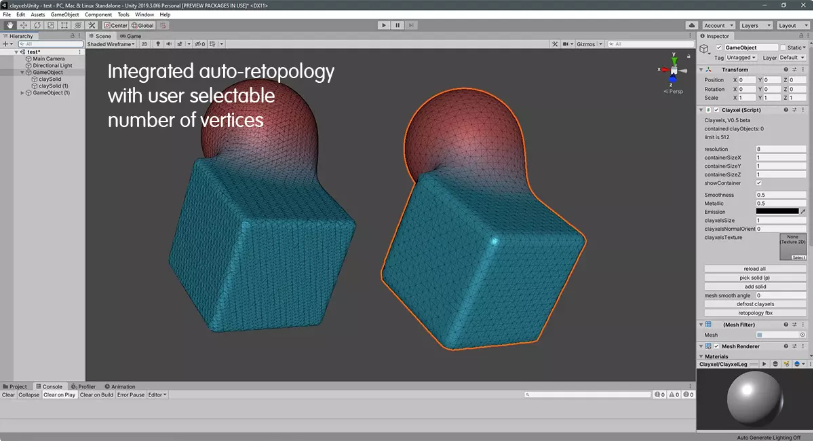This screenshot has height=441, width=813.
Task: Switch to the Scene tab
Action: point(101,36)
